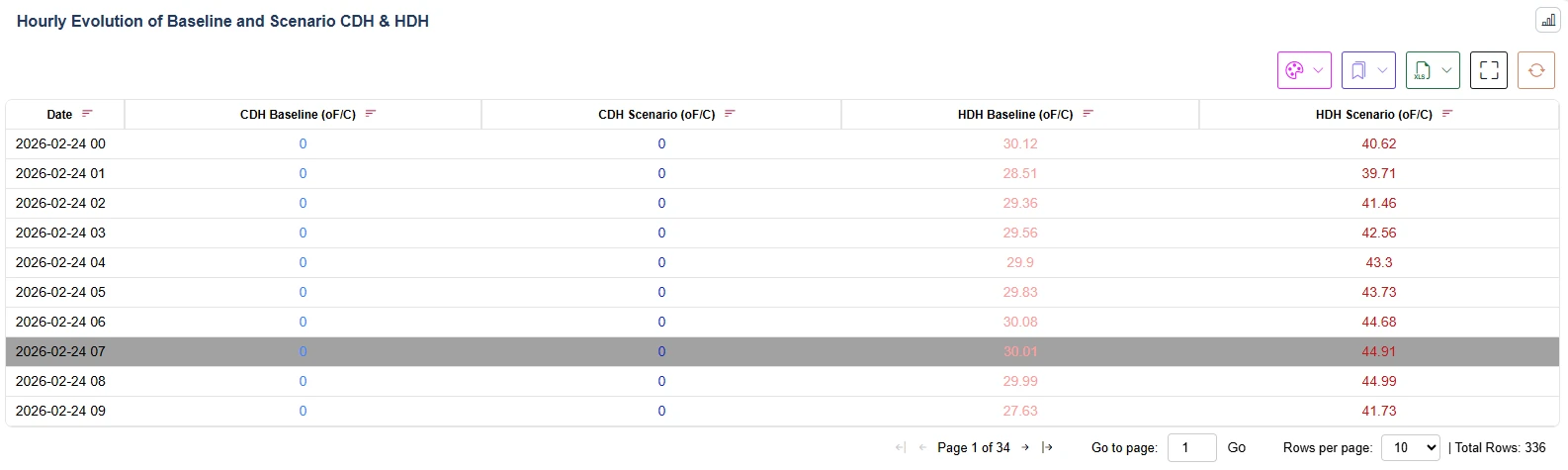Click HDH Scenario value 41.73
1568x470 pixels.
coord(1379,411)
